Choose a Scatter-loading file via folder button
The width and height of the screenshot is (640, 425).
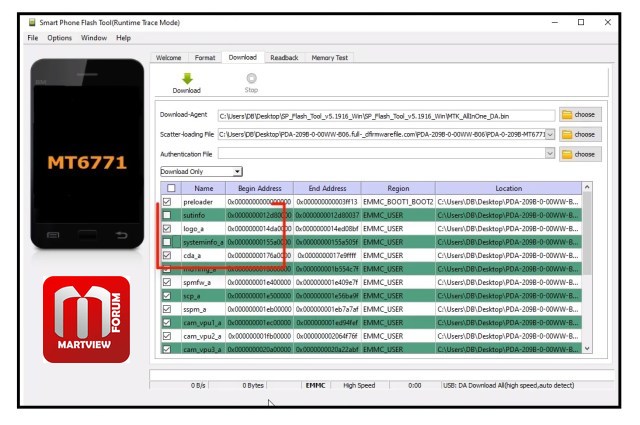point(580,134)
